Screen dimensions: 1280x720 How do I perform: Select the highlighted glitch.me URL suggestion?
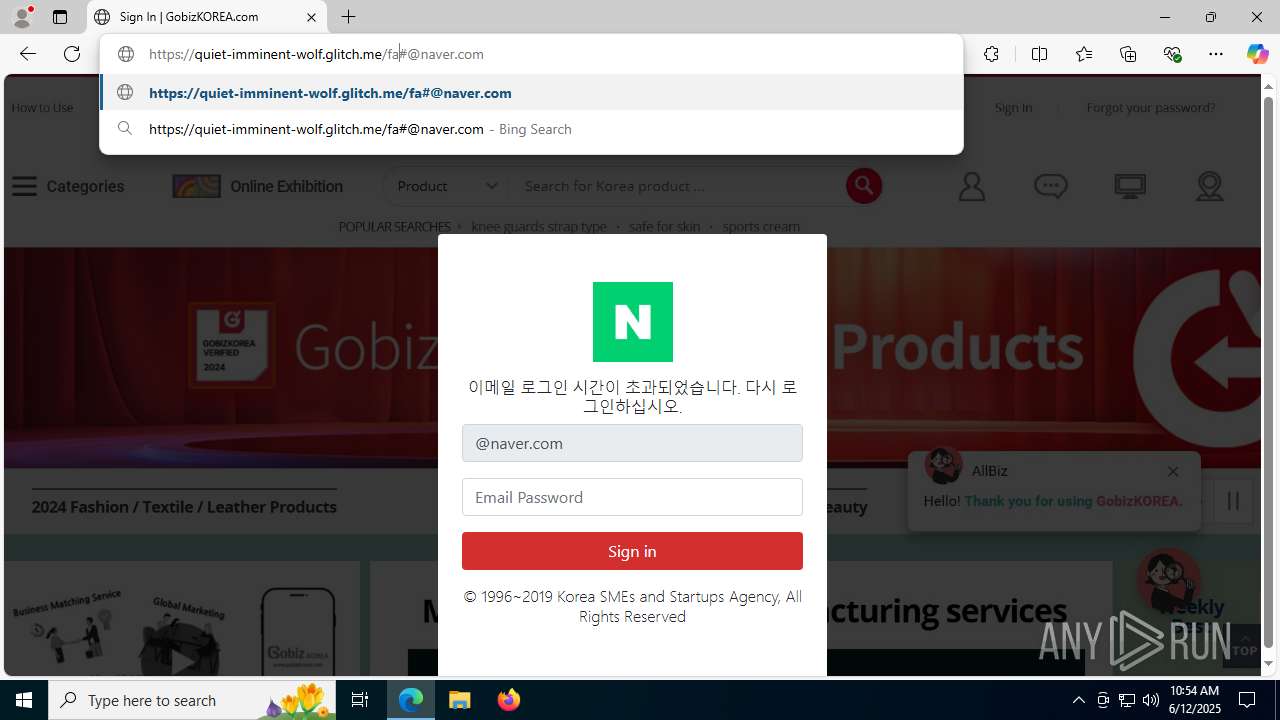[x=531, y=93]
